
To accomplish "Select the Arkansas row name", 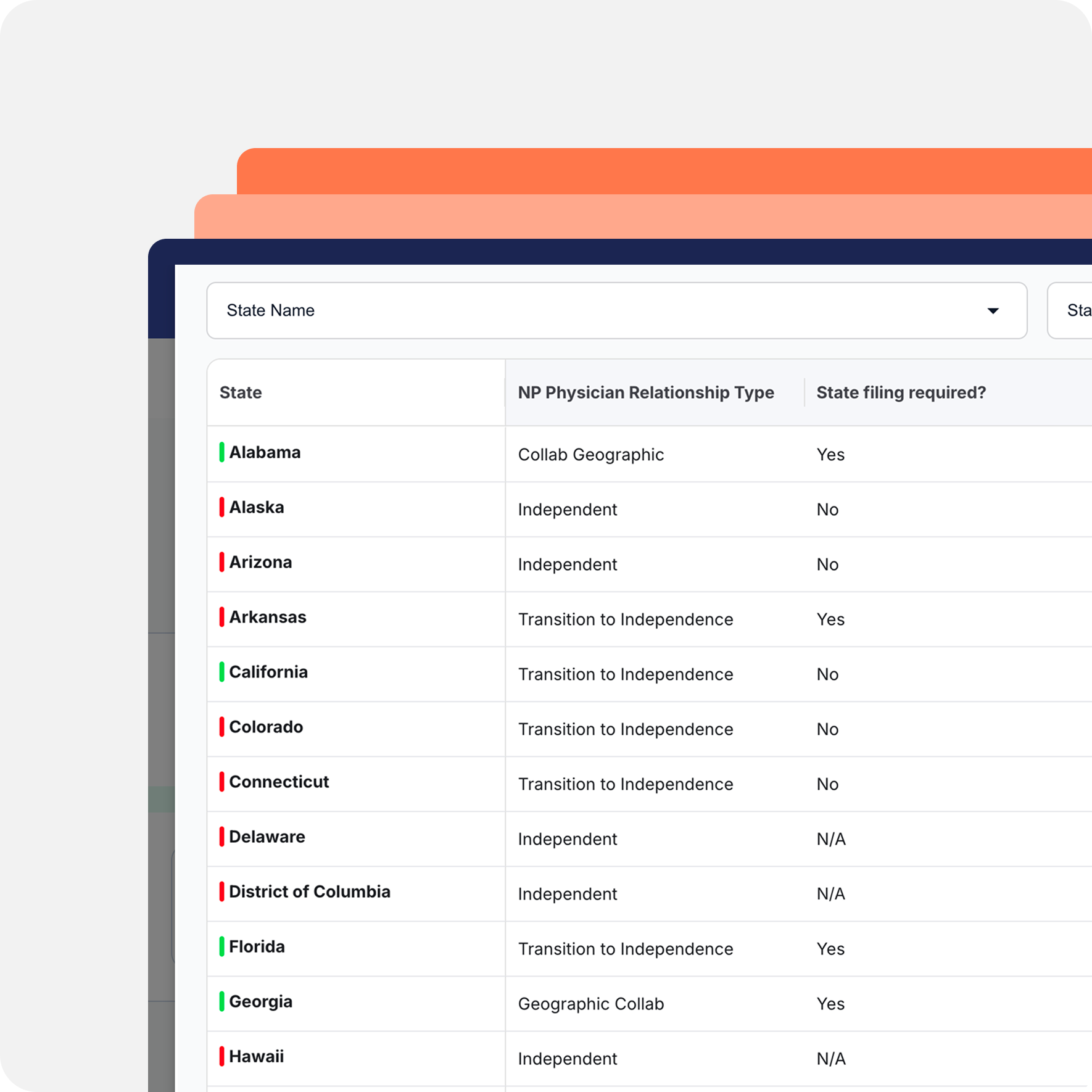I will [x=268, y=617].
